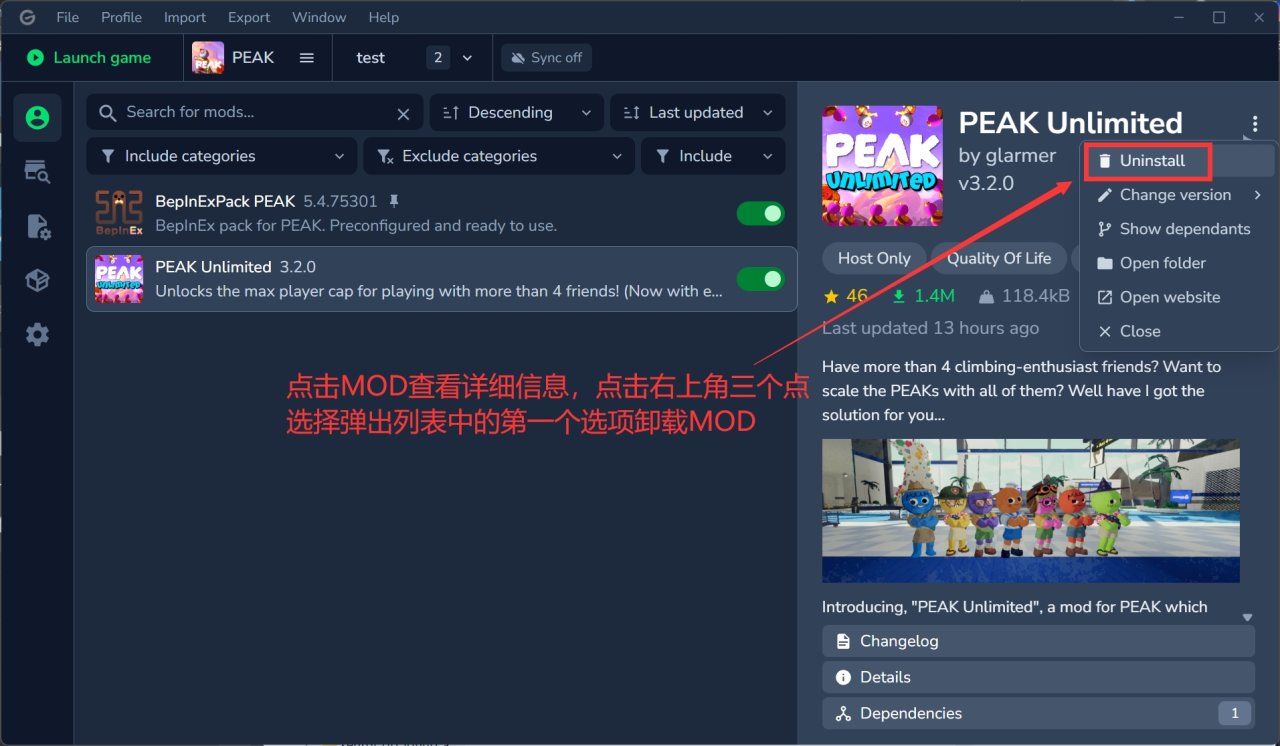The width and height of the screenshot is (1280, 746).
Task: Open the Import menu
Action: click(x=185, y=17)
